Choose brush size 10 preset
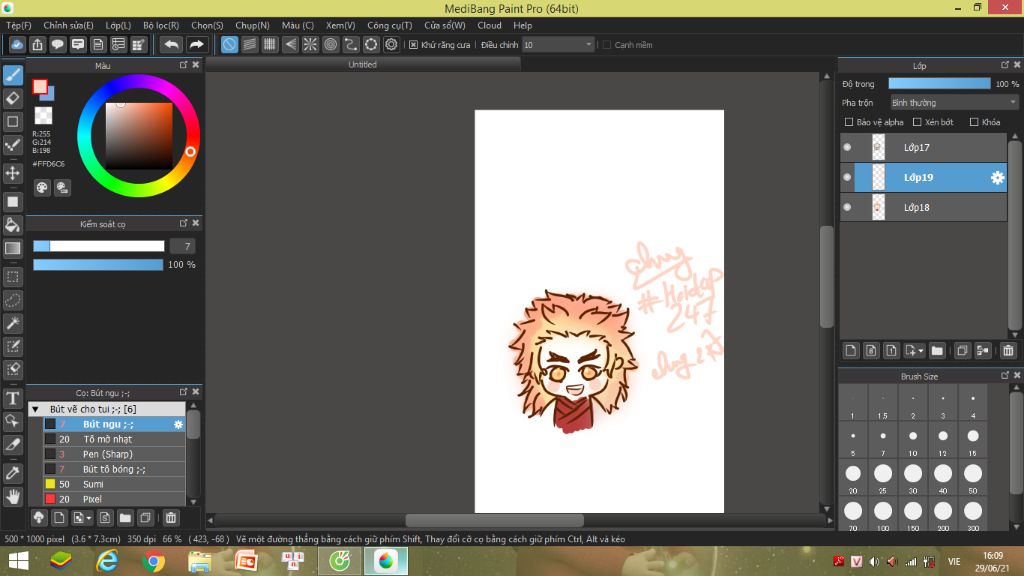 (913, 440)
